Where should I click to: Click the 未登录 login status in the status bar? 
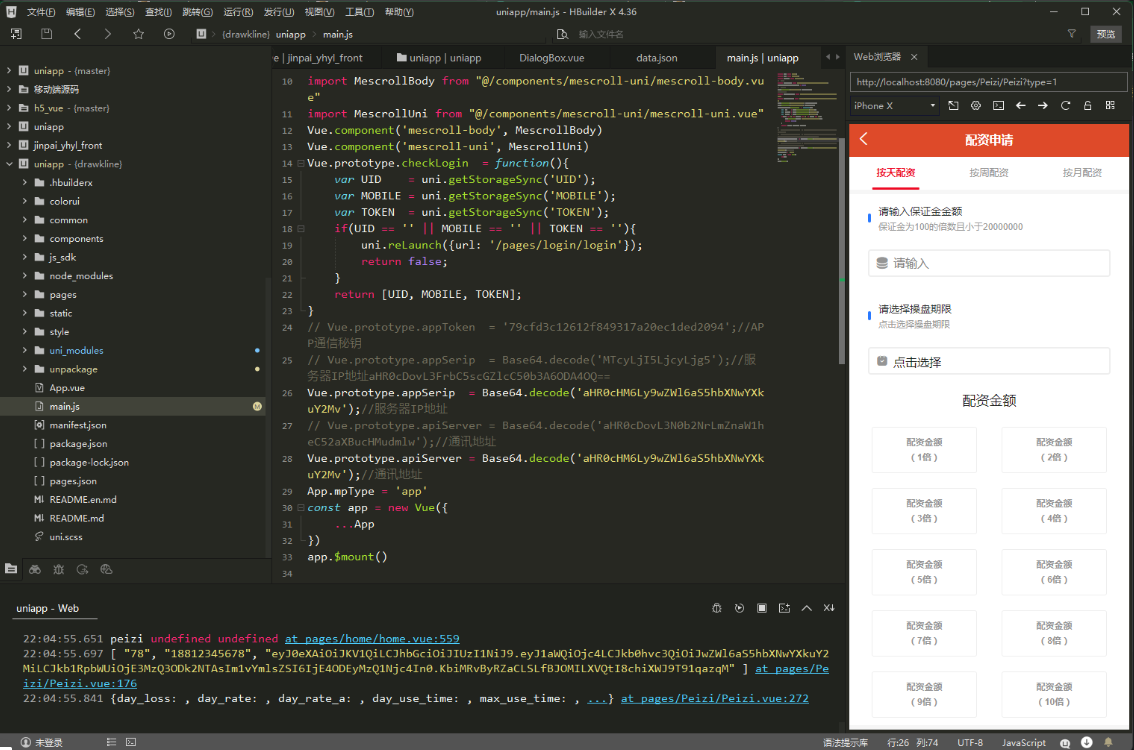pos(42,743)
